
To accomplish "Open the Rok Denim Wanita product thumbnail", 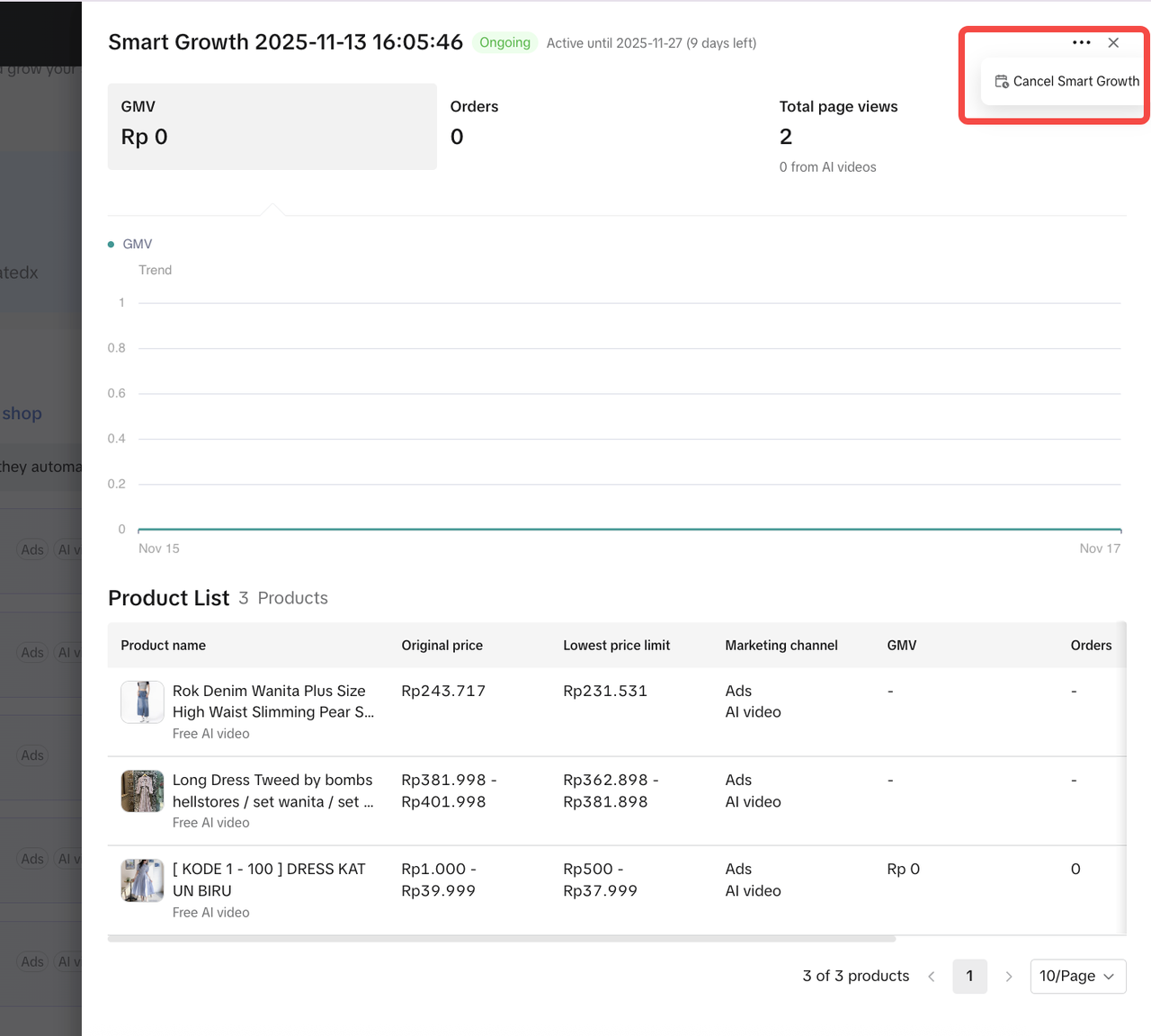I will click(x=142, y=702).
